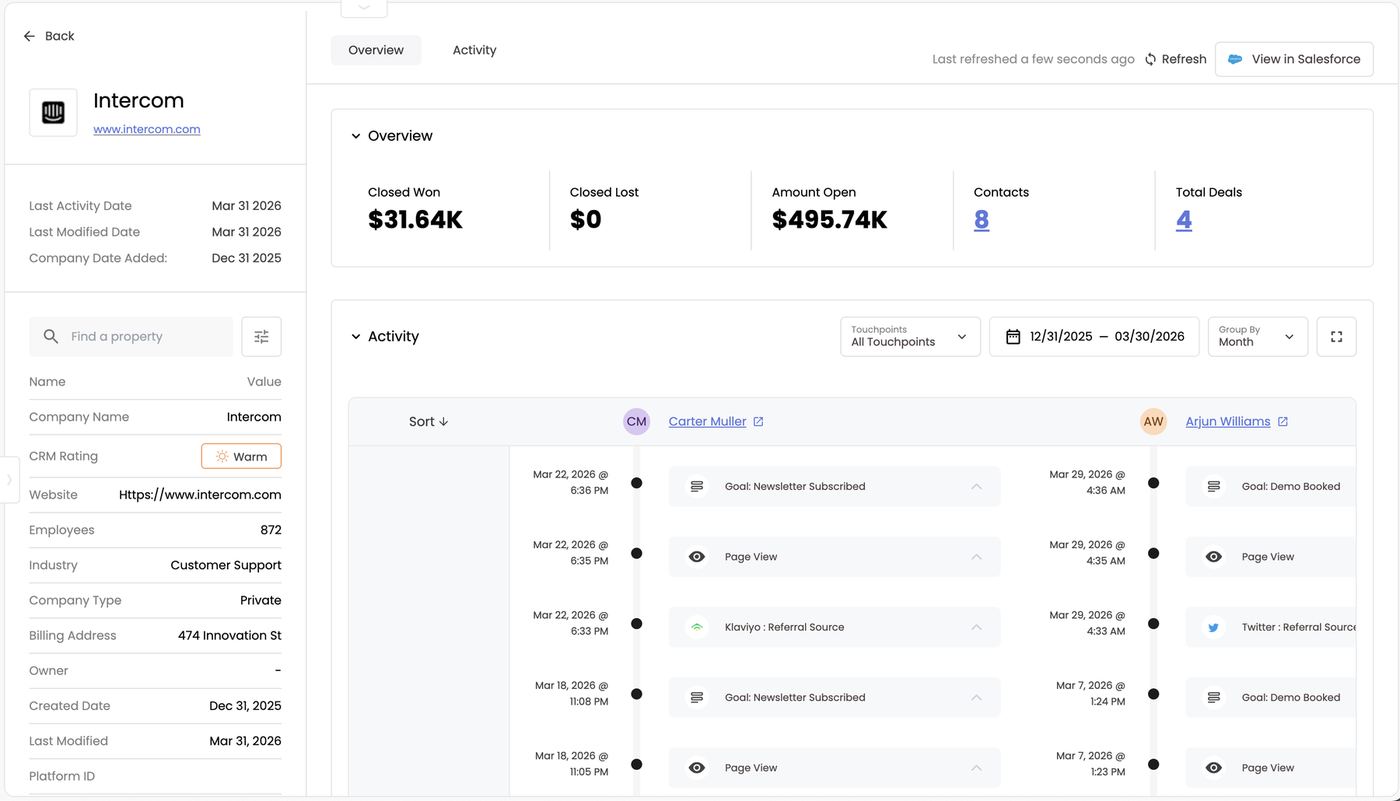Click the Back arrow icon
Image resolution: width=1400 pixels, height=801 pixels.
pyautogui.click(x=29, y=36)
